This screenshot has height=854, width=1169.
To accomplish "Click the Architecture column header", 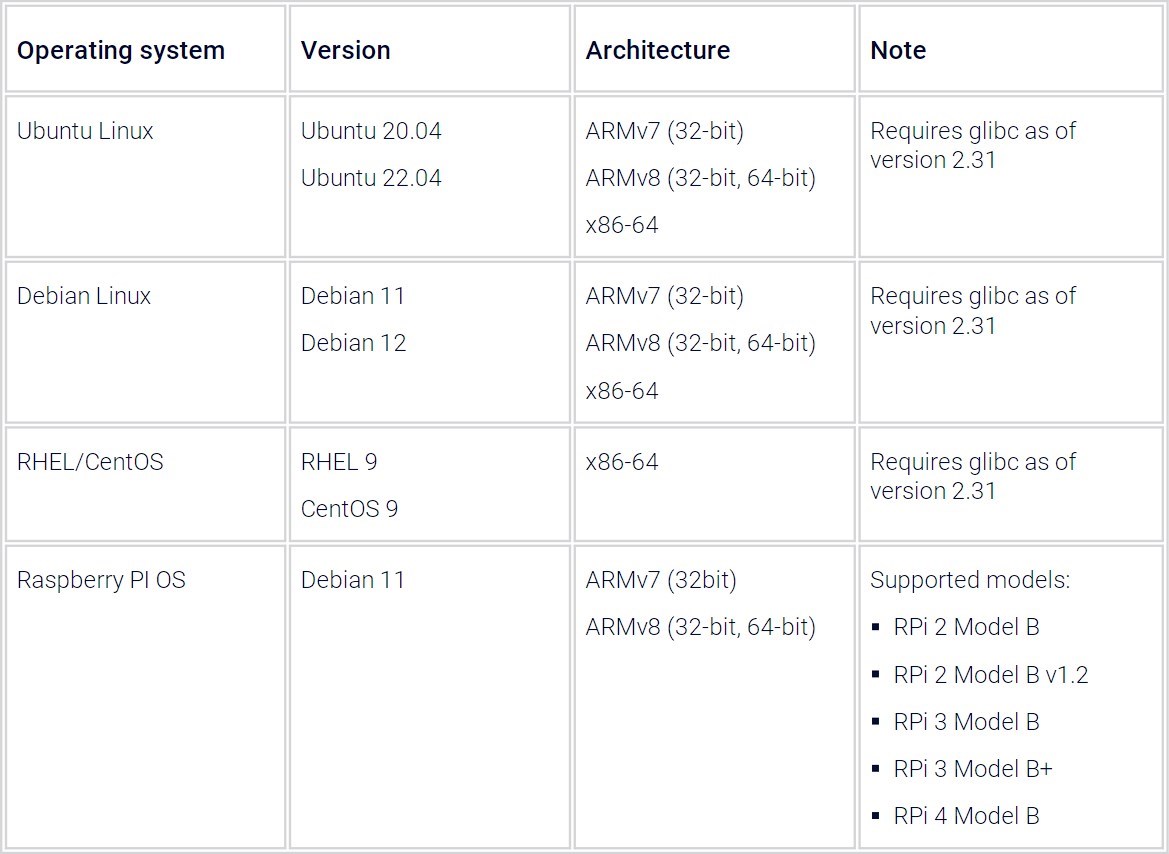I will 657,50.
